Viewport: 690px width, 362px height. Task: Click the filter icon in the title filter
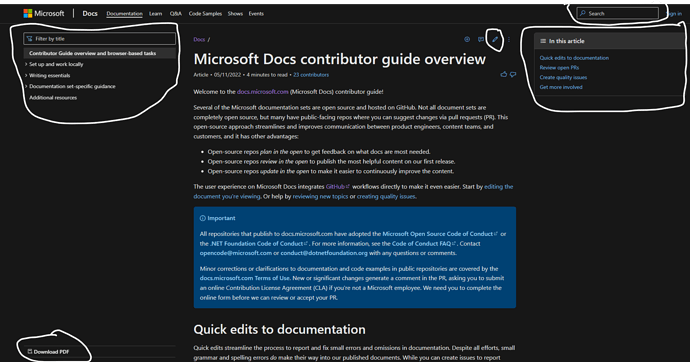29,39
